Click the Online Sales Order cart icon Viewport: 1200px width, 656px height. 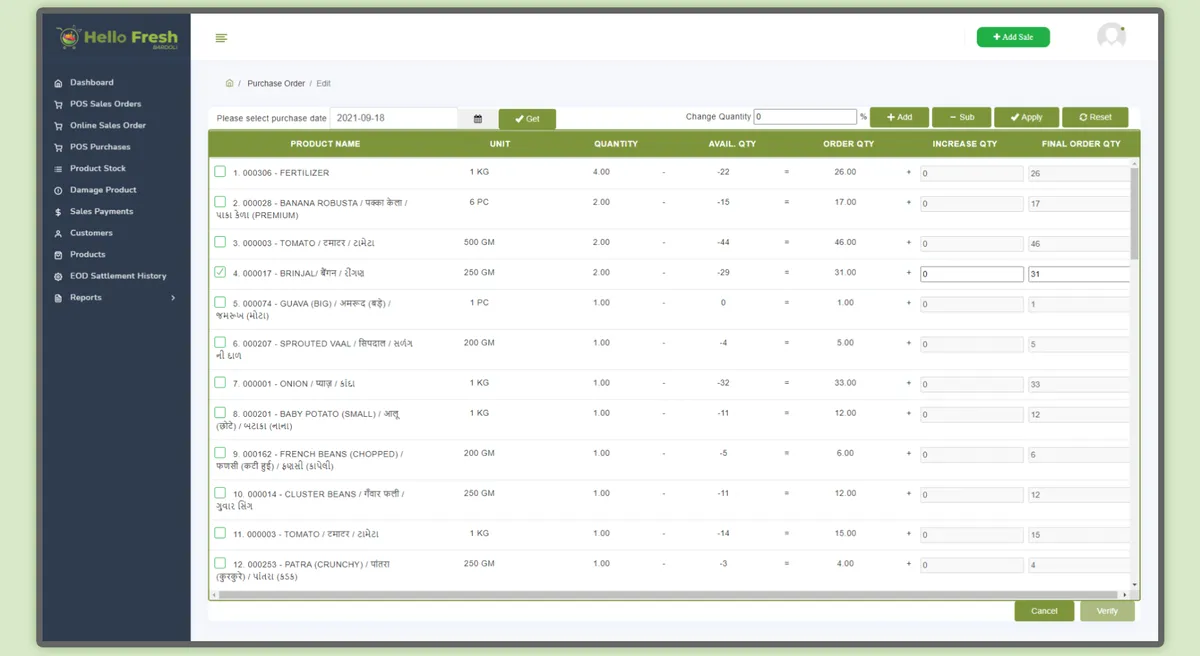[59, 126]
